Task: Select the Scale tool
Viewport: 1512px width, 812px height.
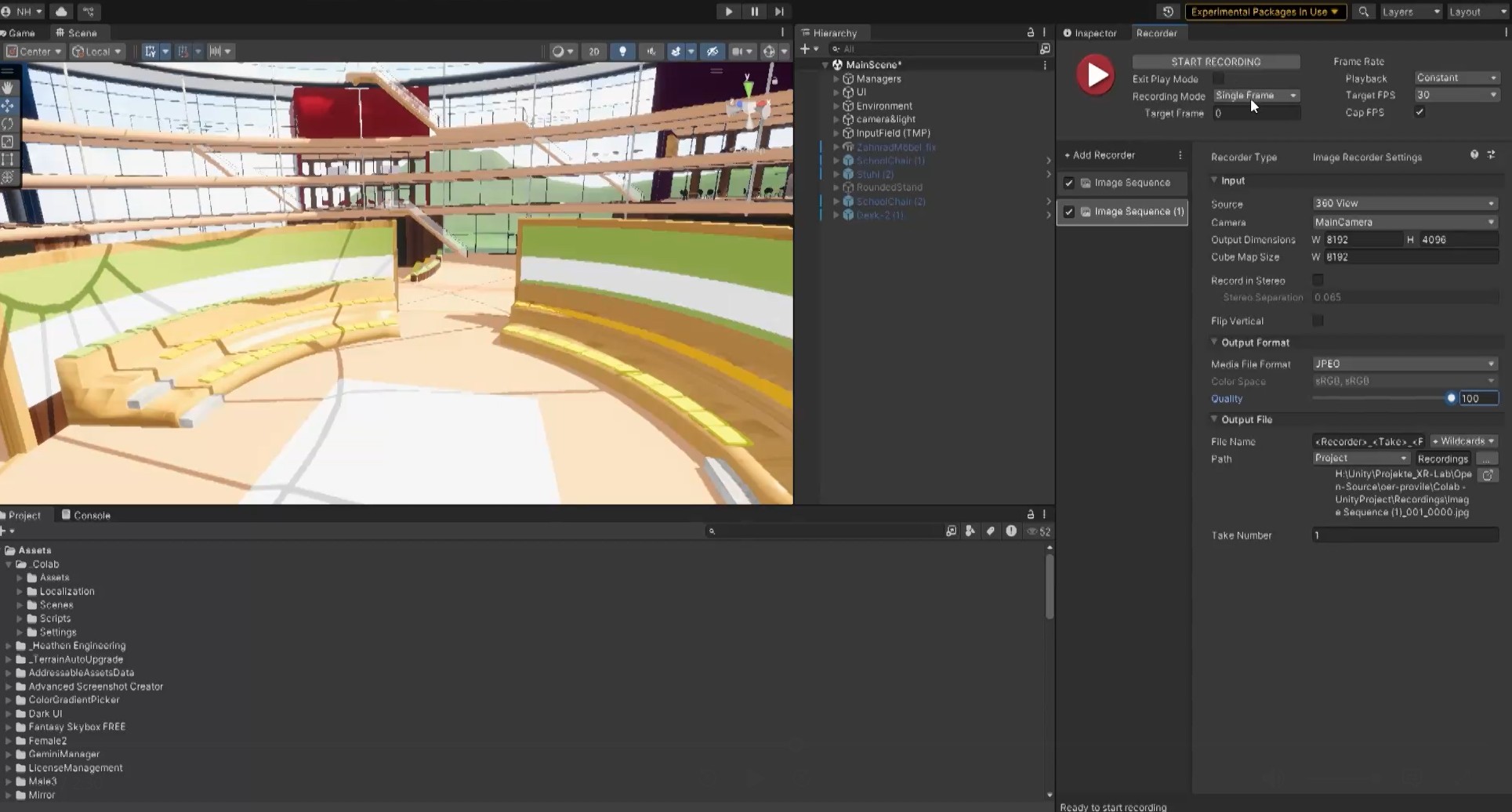Action: (x=8, y=142)
